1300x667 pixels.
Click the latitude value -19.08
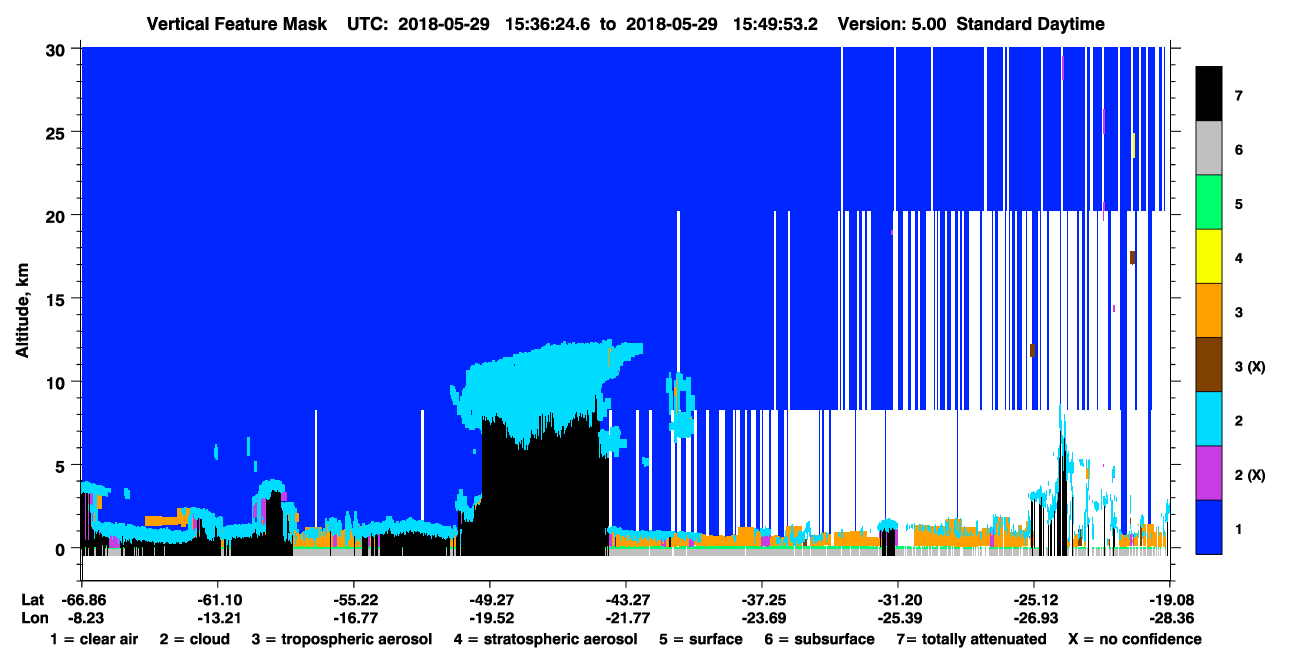tap(1169, 599)
